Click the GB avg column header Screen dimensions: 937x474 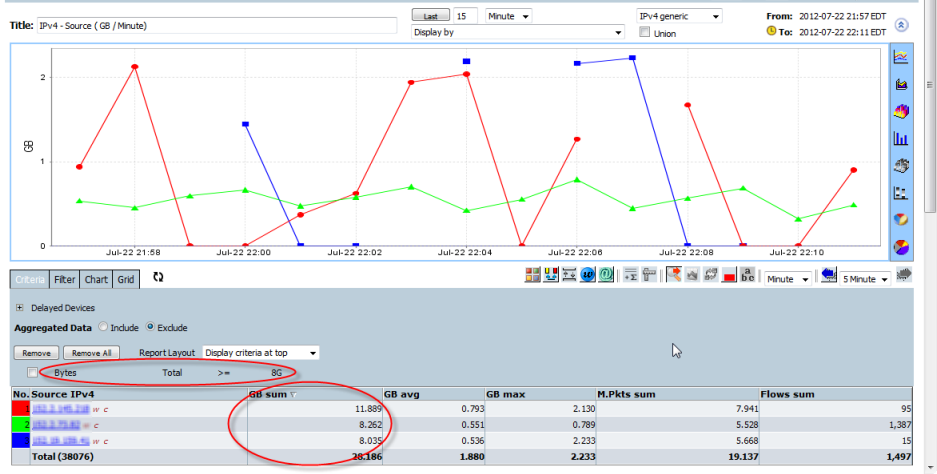coord(433,394)
